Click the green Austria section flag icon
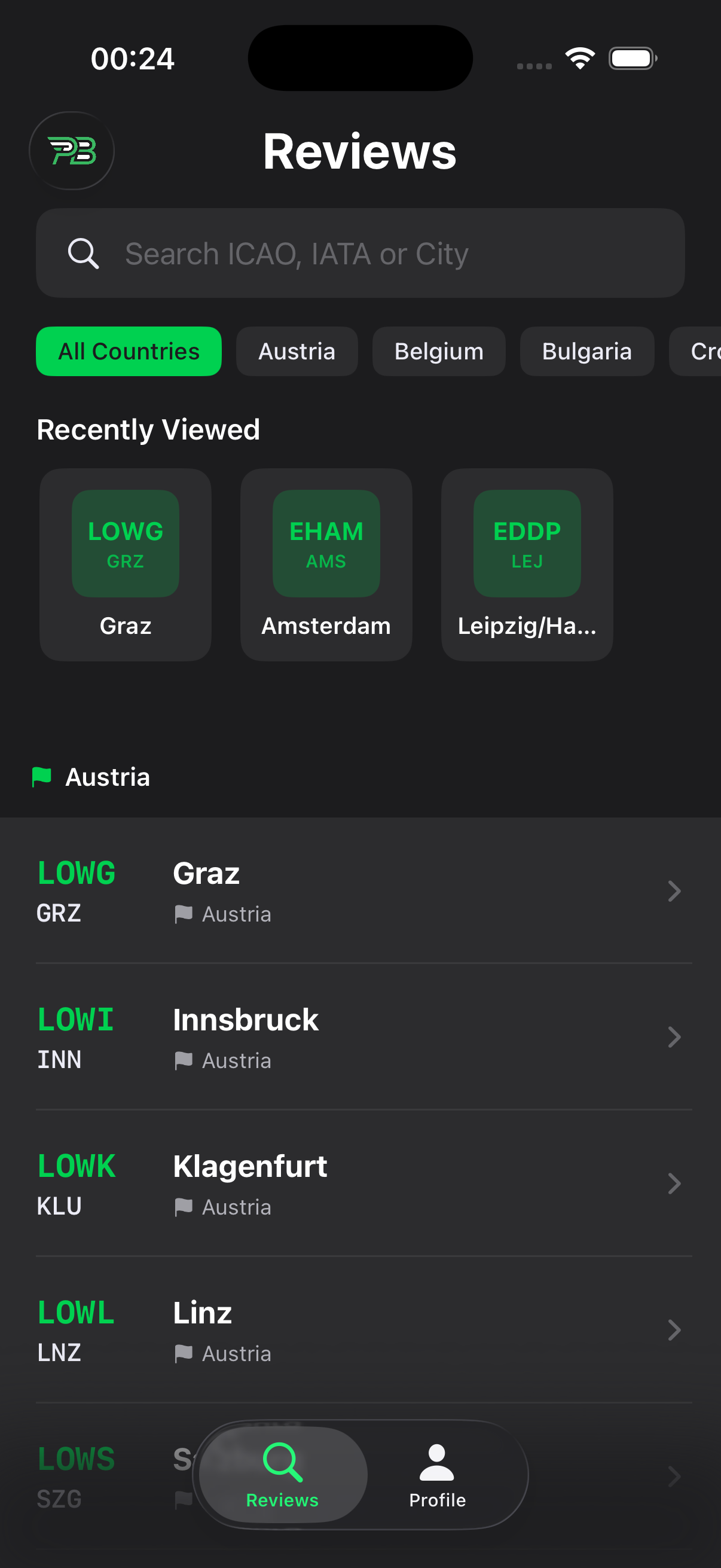This screenshot has width=721, height=1568. pos(41,777)
